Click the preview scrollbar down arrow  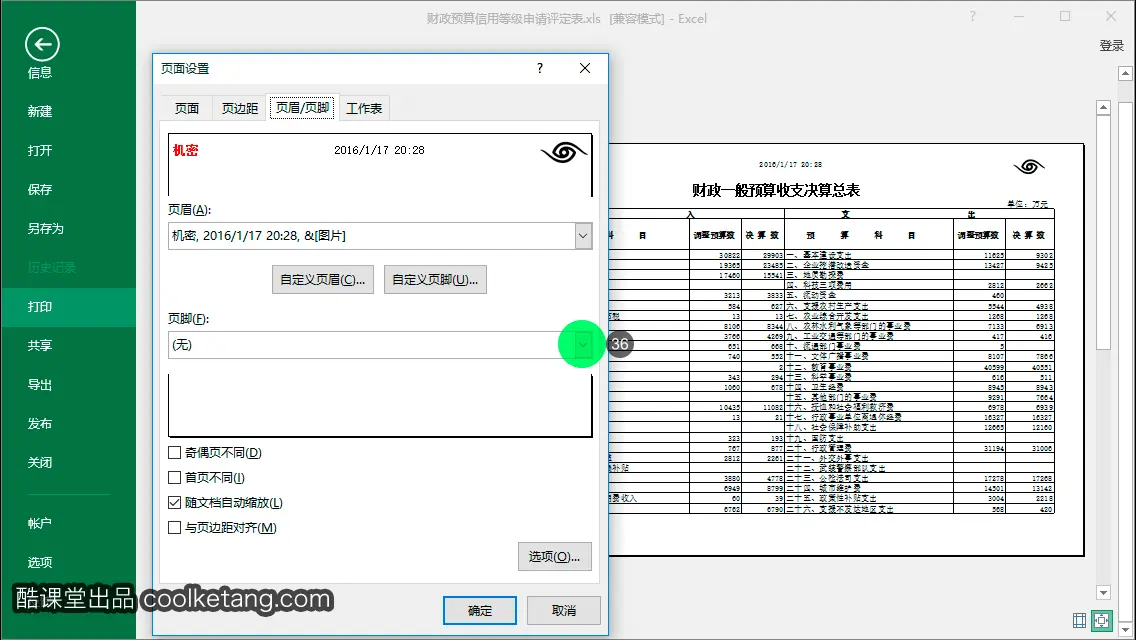point(1103,593)
